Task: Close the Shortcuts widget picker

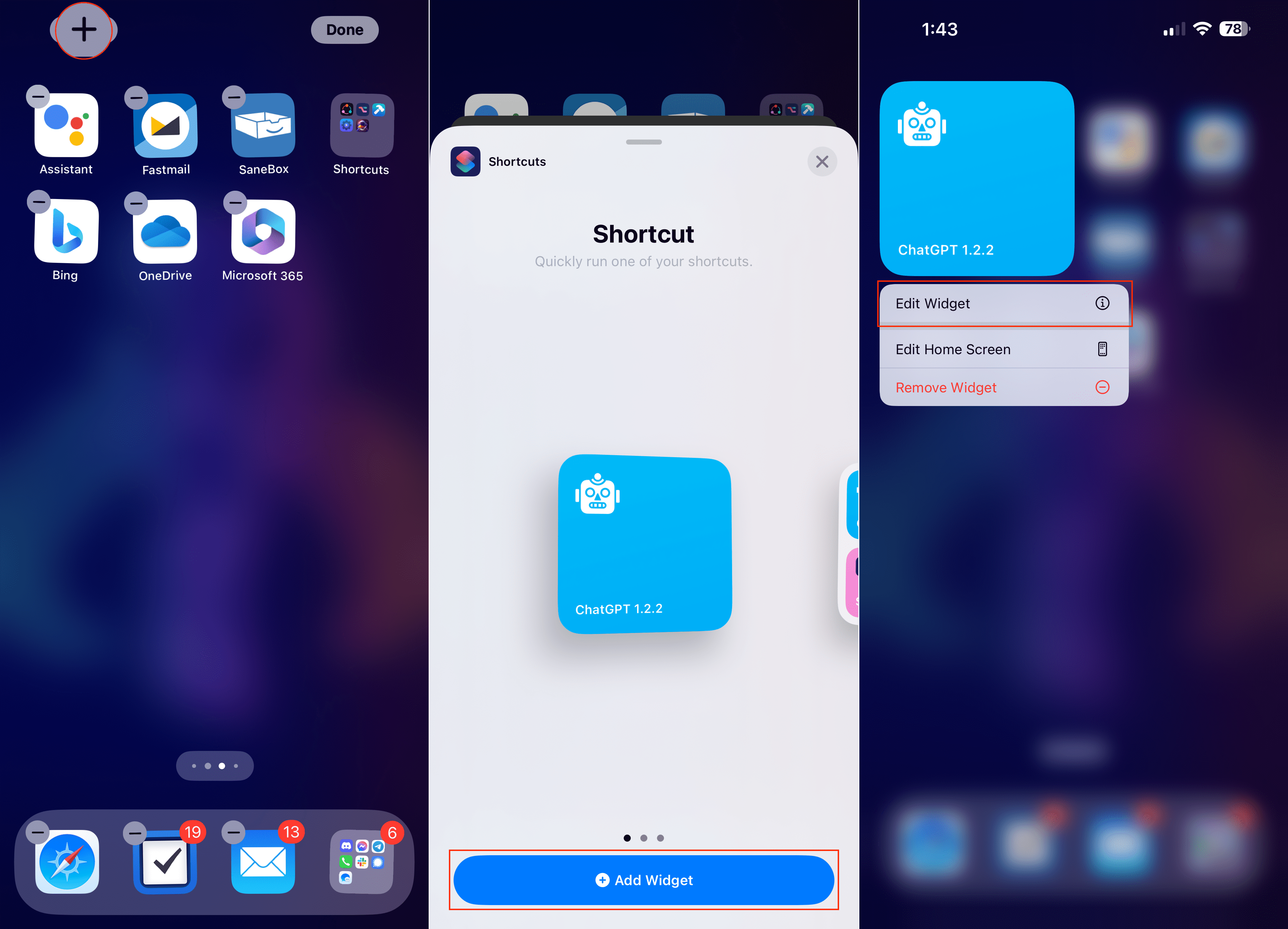Action: (822, 161)
